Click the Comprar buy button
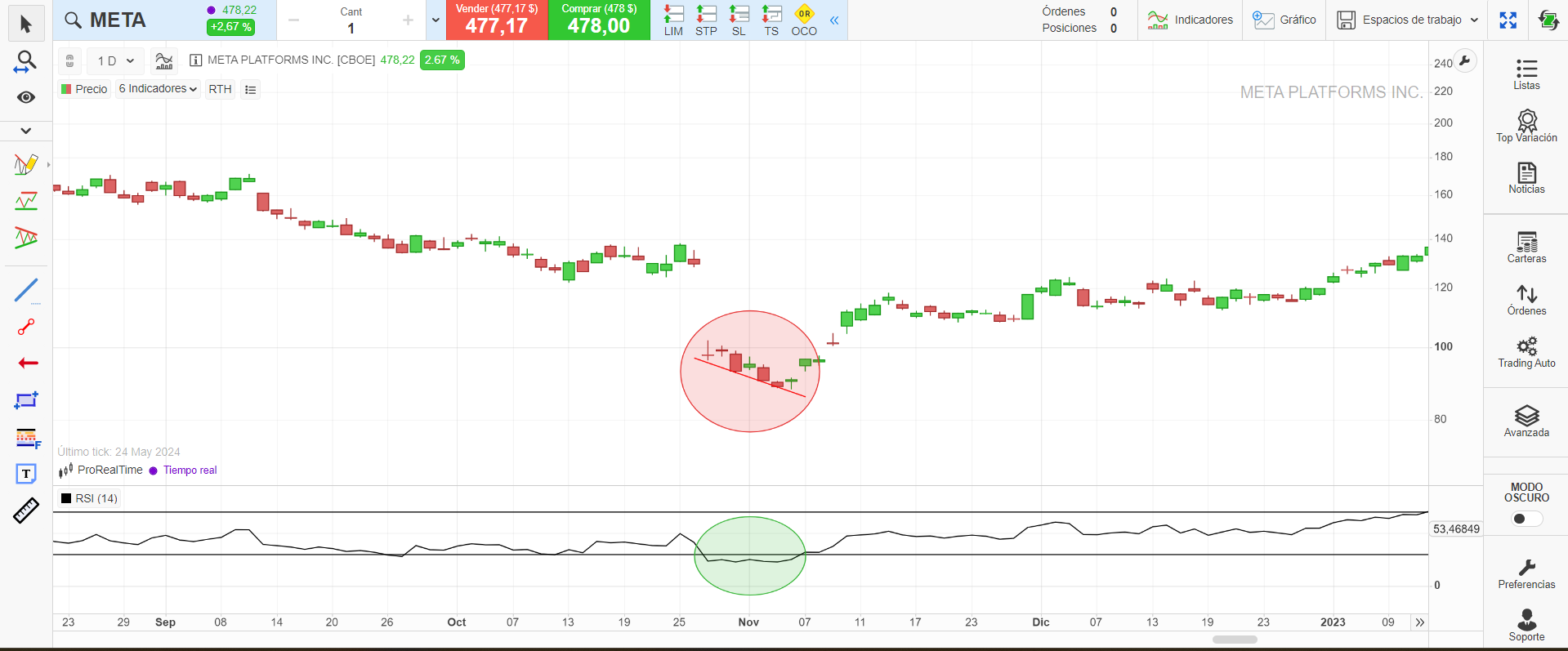This screenshot has width=1568, height=651. point(599,20)
